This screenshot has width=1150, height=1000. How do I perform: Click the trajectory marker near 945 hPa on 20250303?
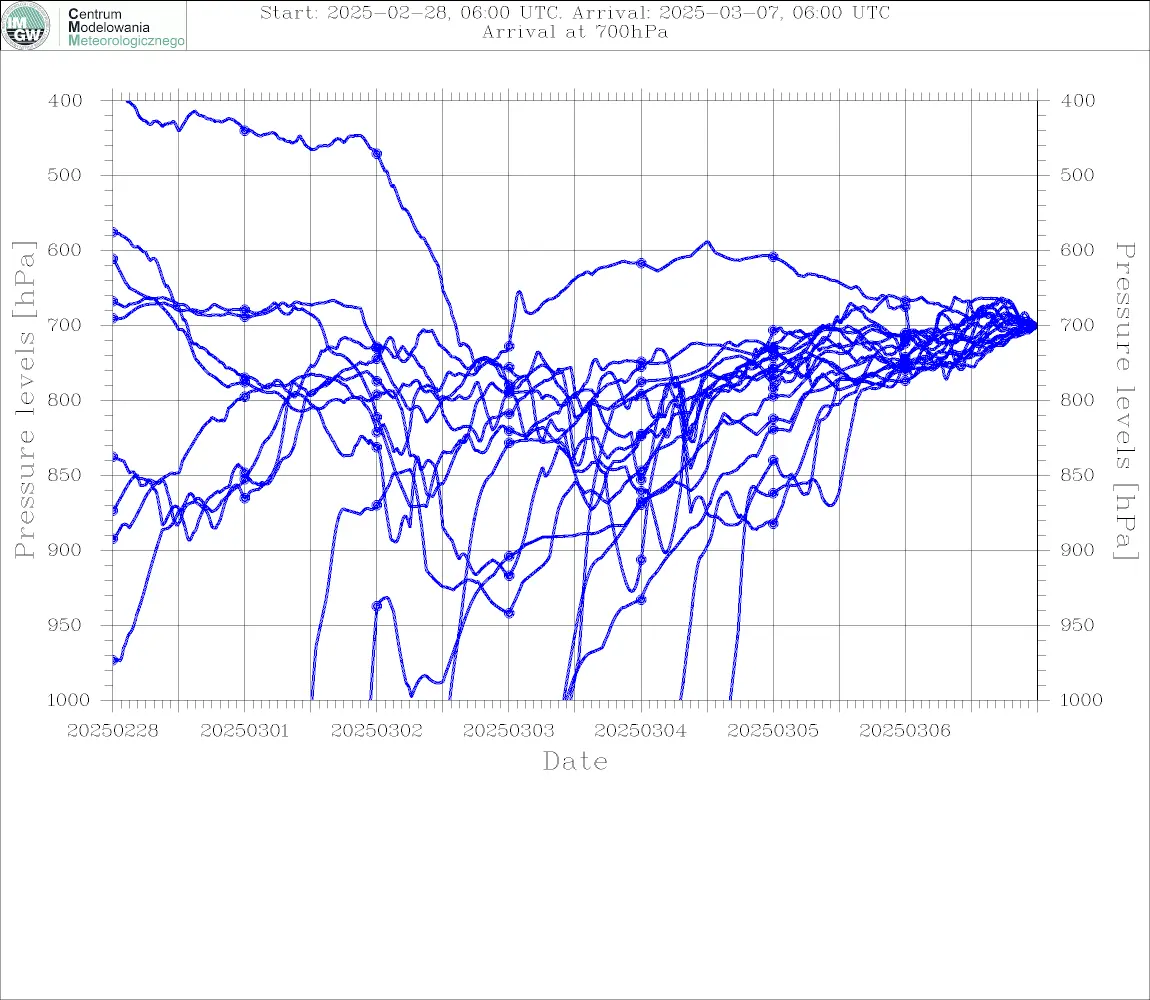point(509,613)
